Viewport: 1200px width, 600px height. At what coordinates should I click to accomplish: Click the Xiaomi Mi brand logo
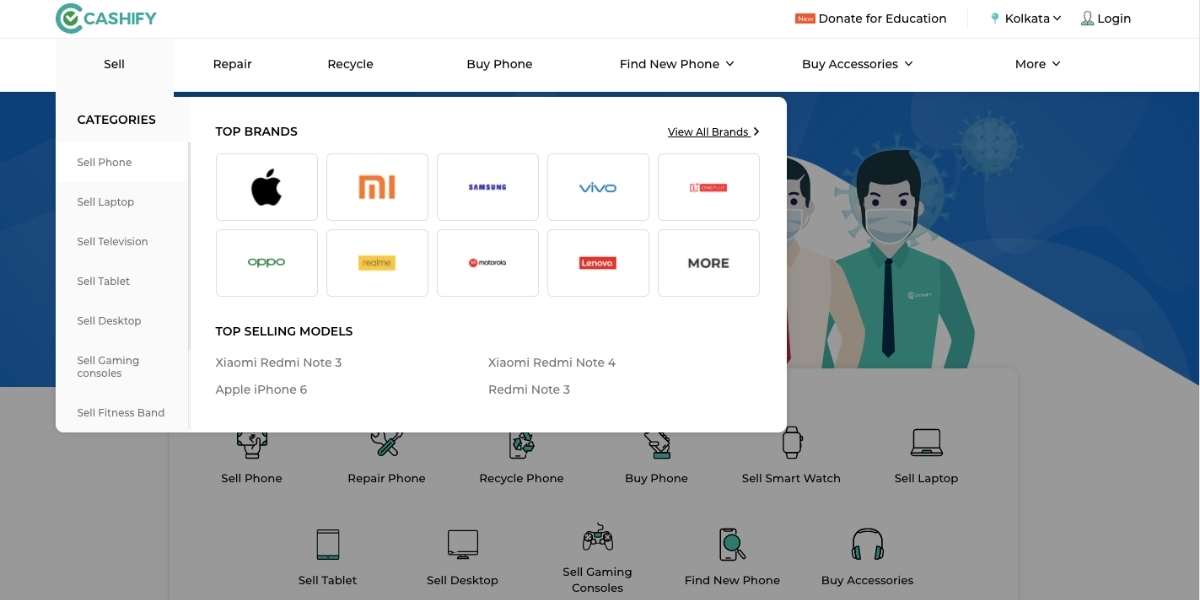coord(377,187)
